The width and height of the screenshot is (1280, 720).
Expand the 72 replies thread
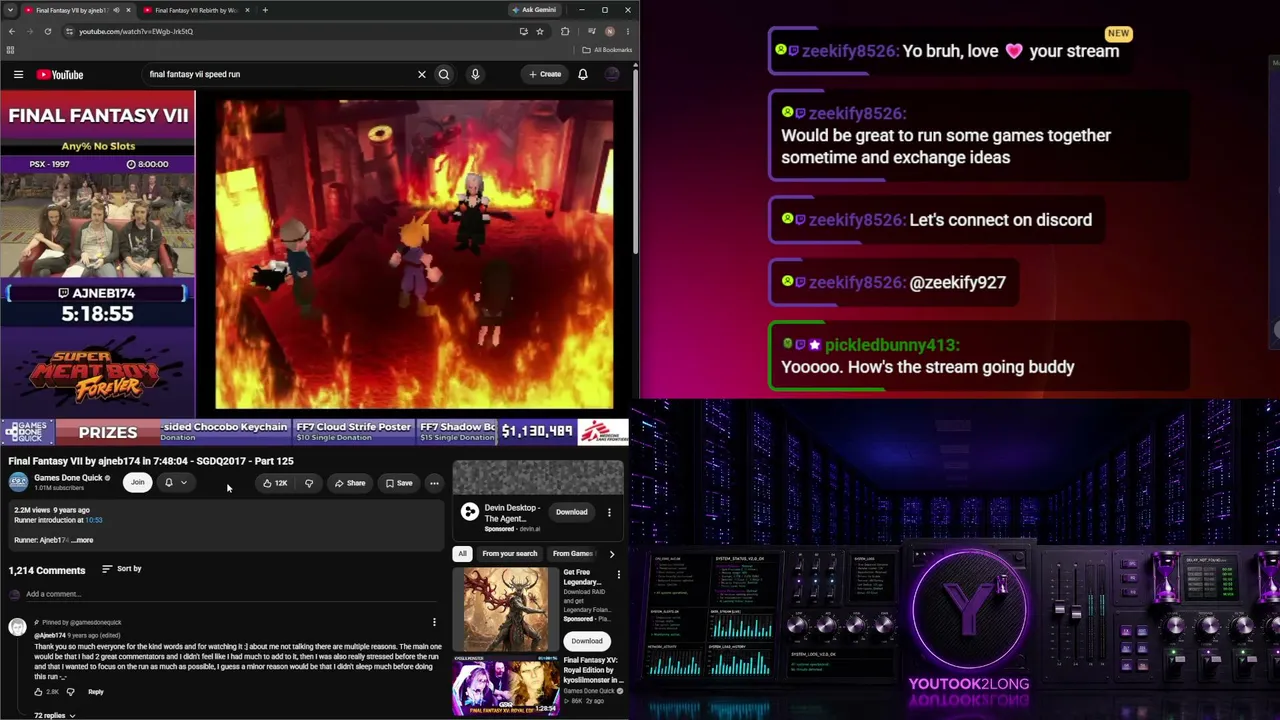[x=54, y=715]
